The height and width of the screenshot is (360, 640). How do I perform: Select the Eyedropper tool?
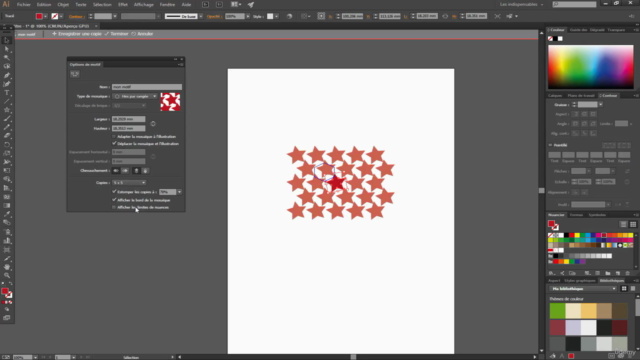(x=7, y=214)
